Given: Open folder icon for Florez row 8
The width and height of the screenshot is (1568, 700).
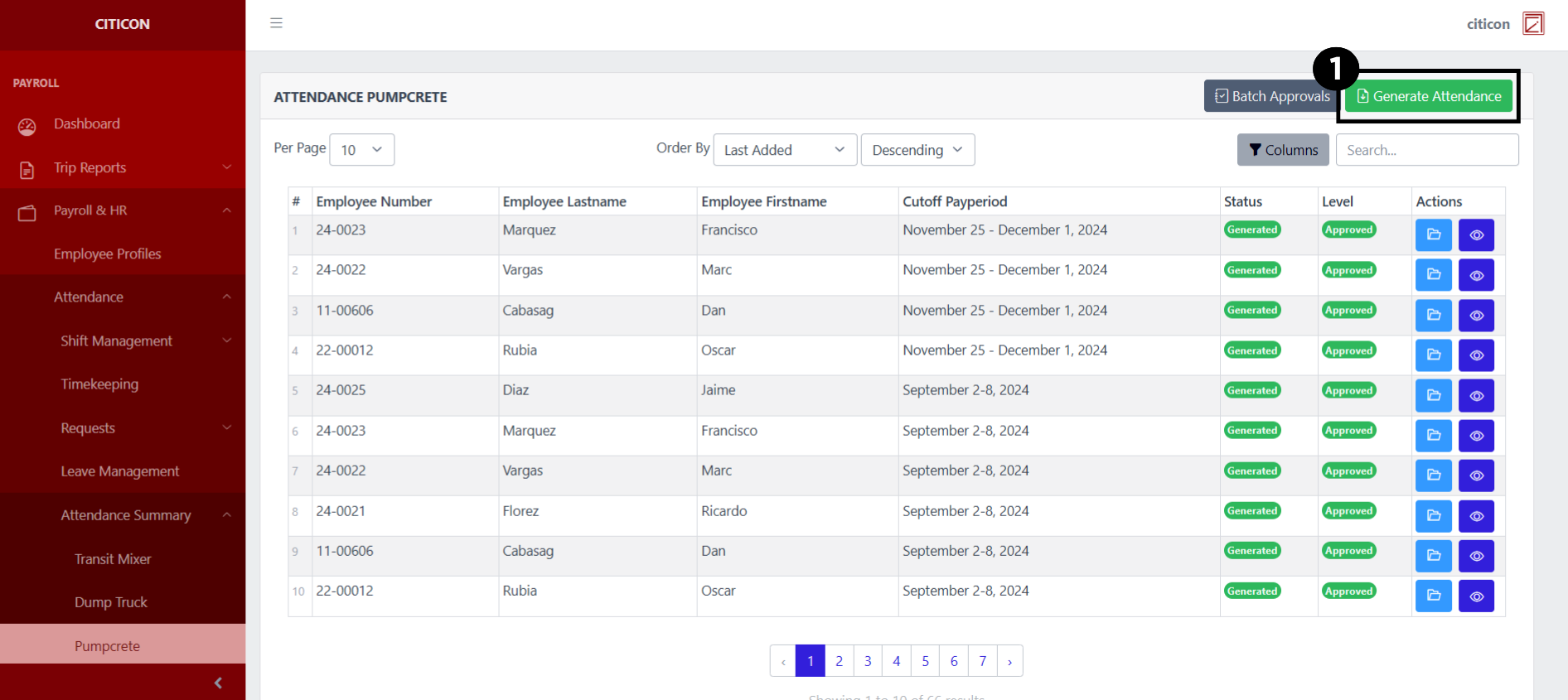Looking at the screenshot, I should pos(1433,516).
